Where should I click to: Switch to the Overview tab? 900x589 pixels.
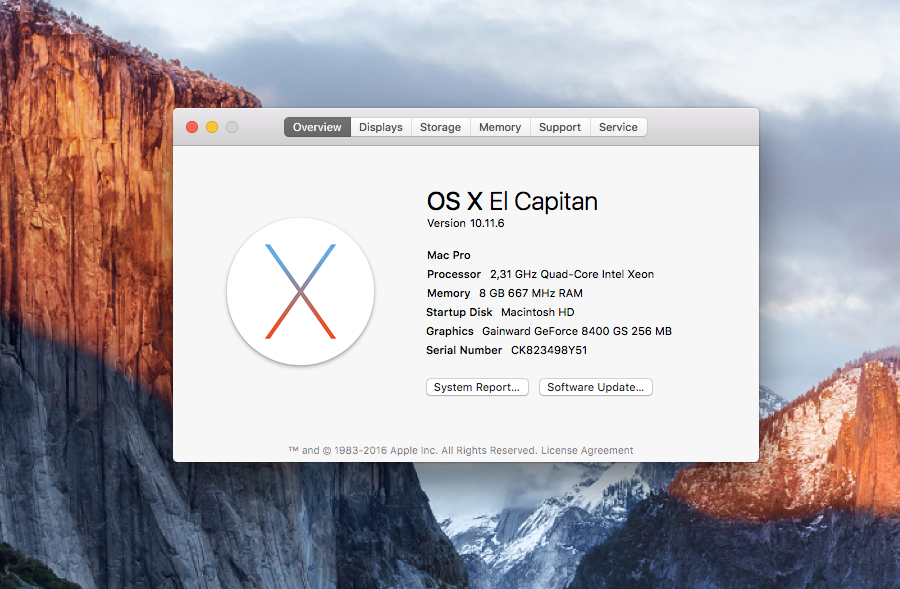[317, 127]
